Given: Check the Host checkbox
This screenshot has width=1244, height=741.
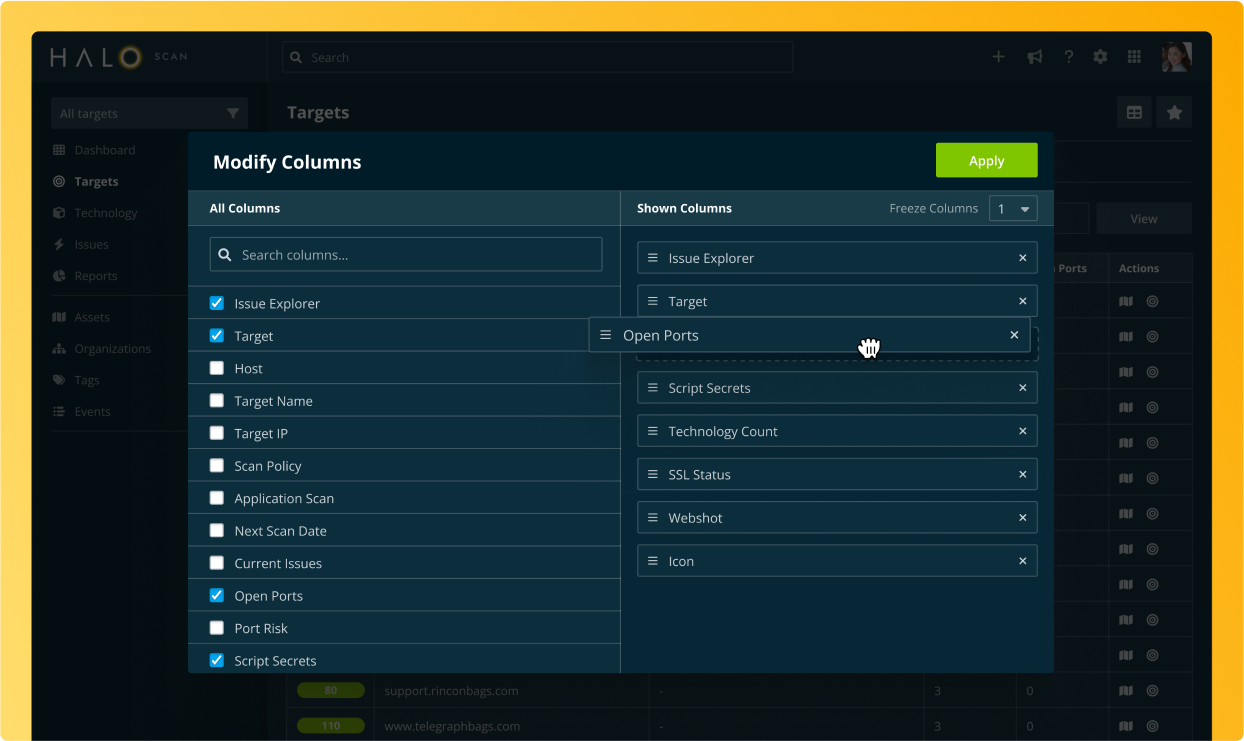Looking at the screenshot, I should (216, 368).
